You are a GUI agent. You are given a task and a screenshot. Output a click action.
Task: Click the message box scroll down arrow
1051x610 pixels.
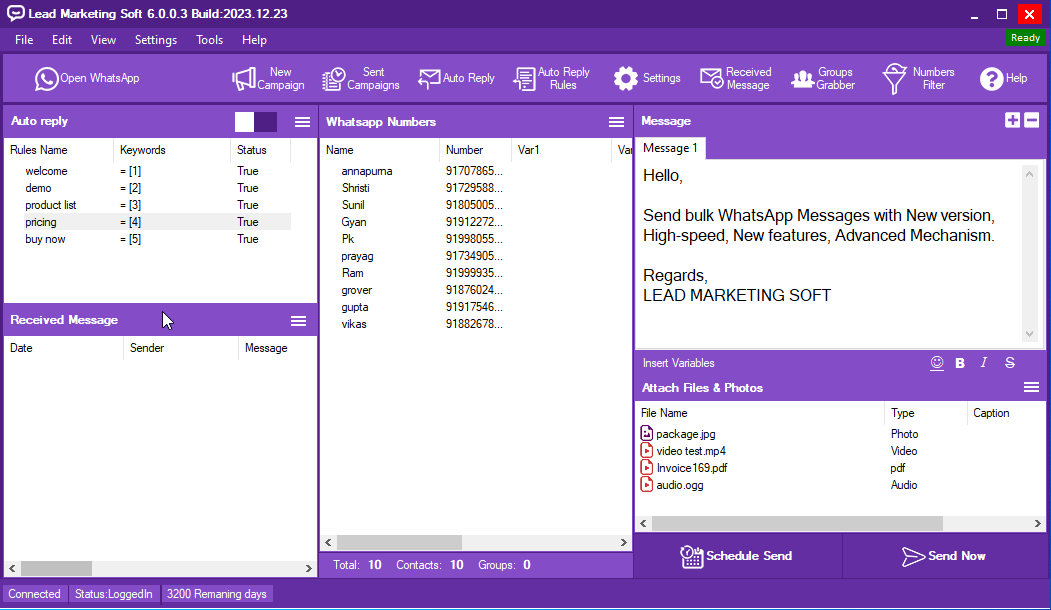coord(1030,334)
